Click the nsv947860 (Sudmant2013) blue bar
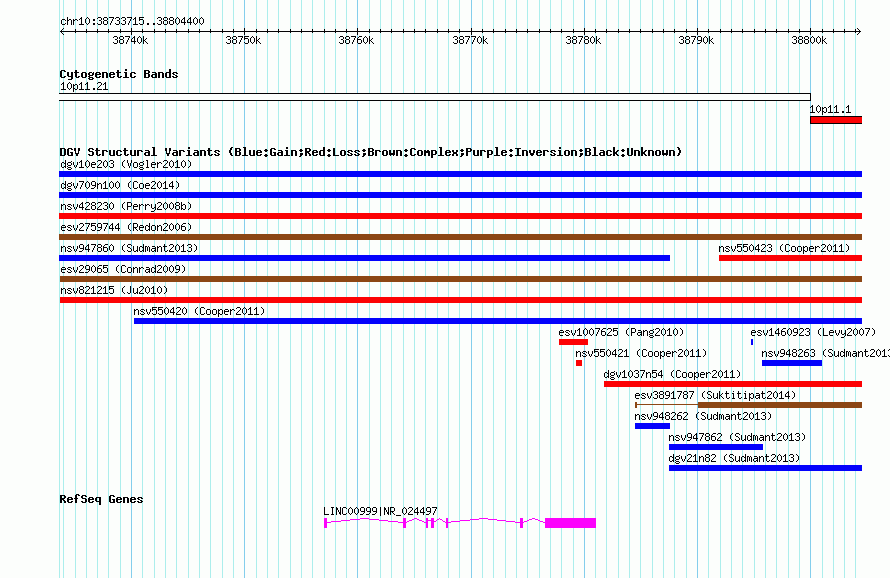 [364, 258]
